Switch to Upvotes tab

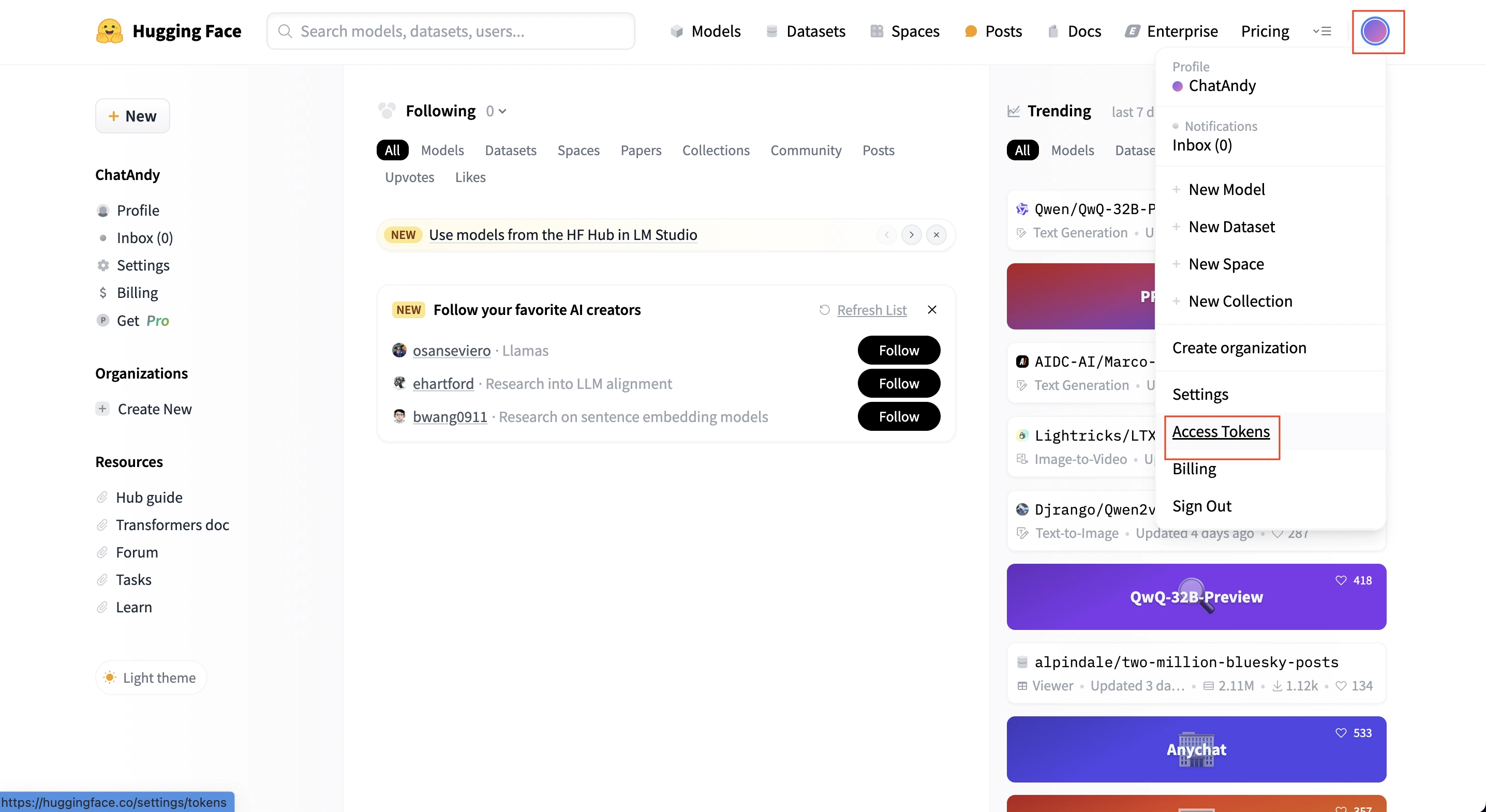tap(410, 177)
